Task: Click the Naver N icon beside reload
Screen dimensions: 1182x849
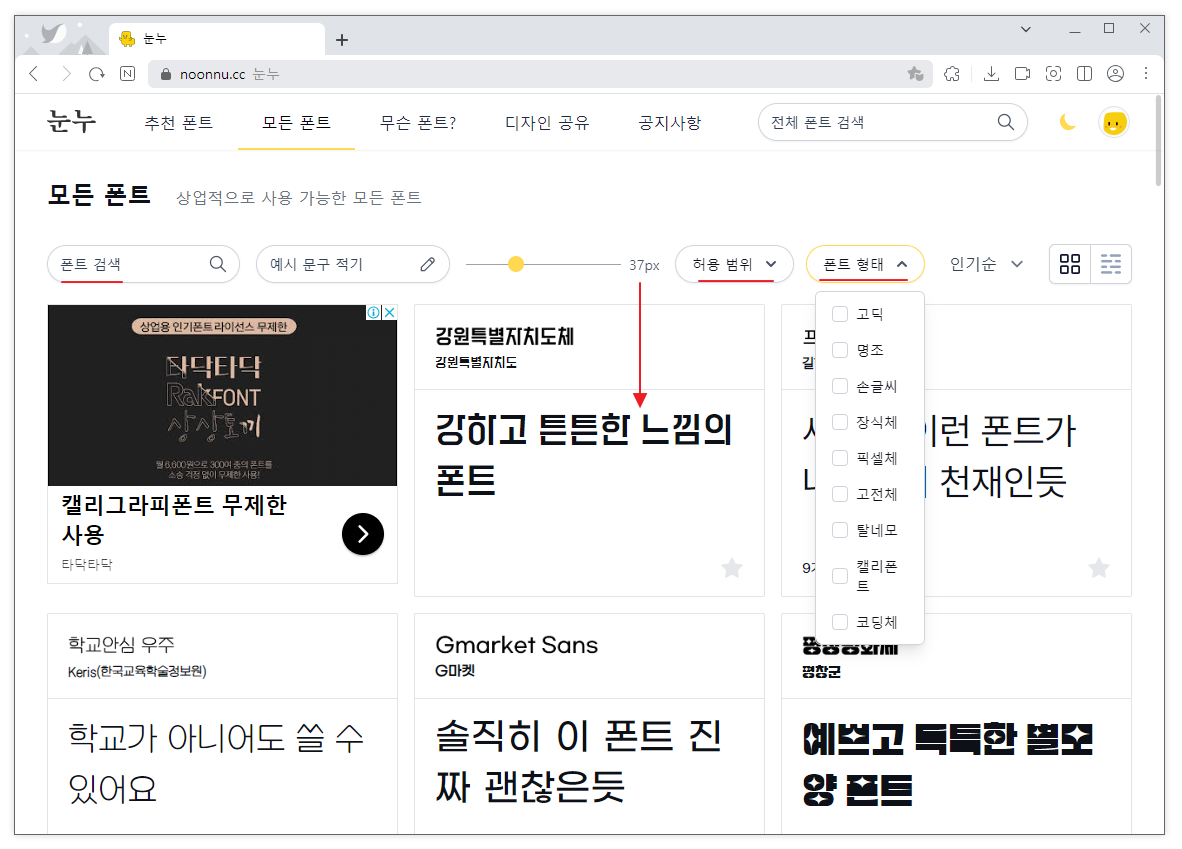Action: pyautogui.click(x=127, y=74)
